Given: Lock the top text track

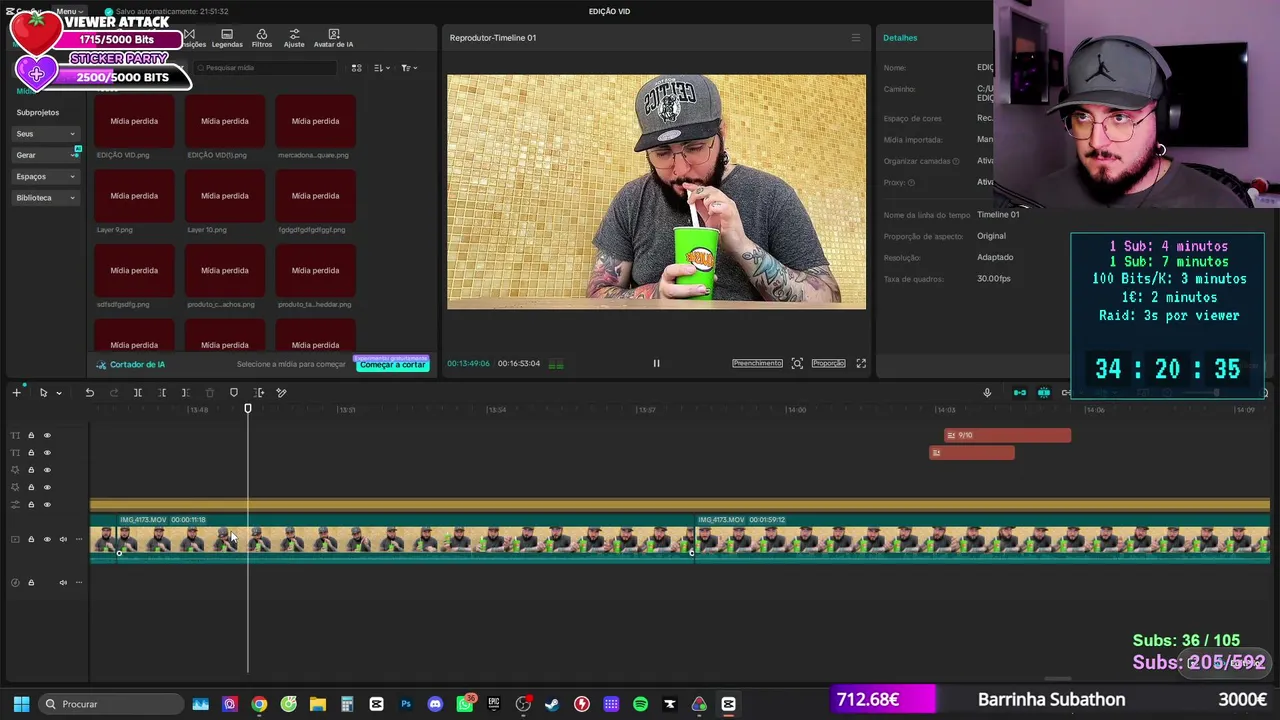Looking at the screenshot, I should click(31, 435).
